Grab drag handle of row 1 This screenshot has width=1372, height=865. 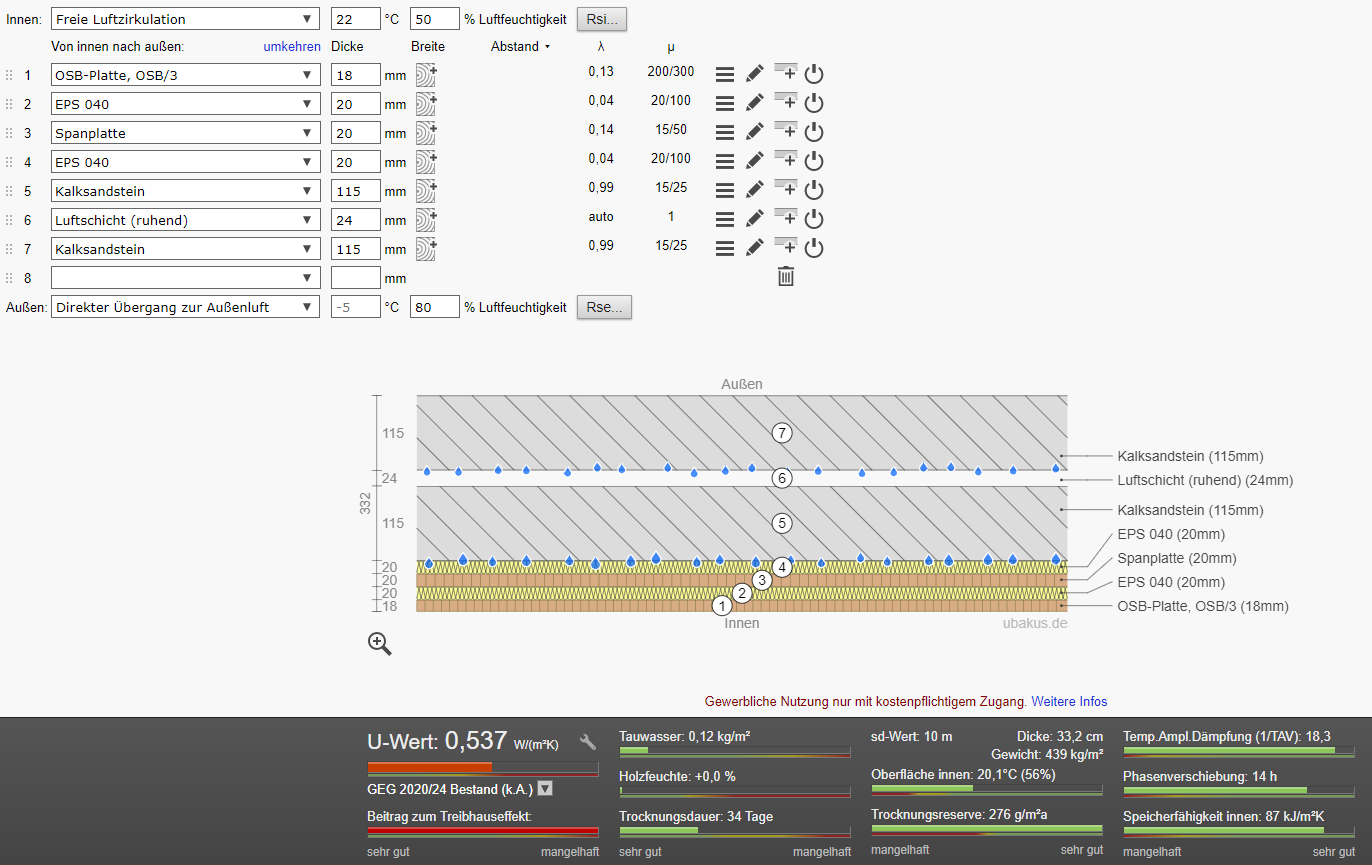(9, 75)
